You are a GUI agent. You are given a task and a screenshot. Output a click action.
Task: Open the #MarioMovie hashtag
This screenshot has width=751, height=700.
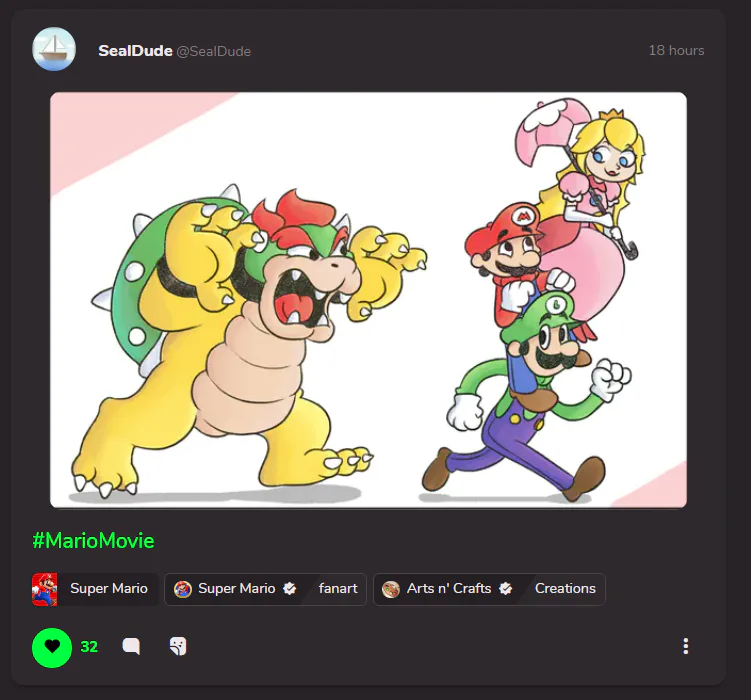click(93, 541)
